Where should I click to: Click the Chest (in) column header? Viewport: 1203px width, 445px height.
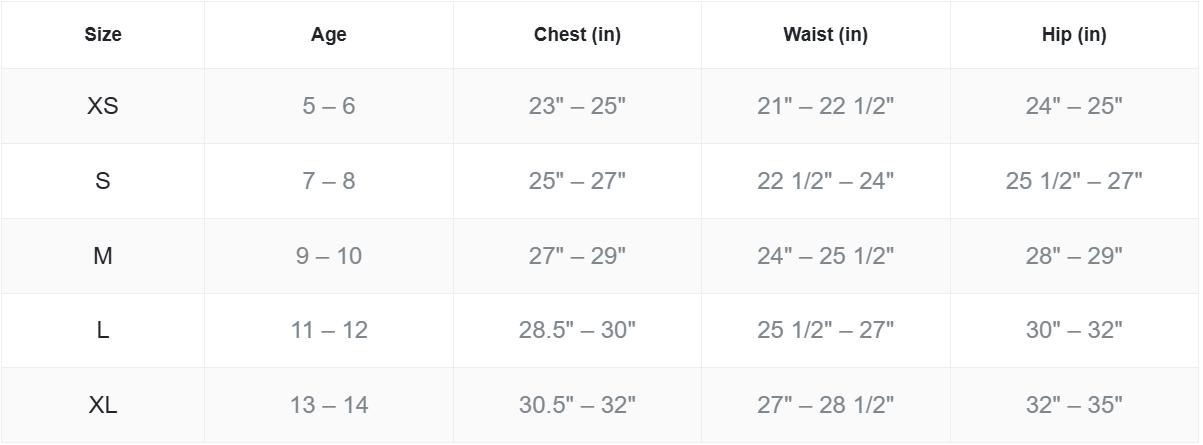(x=577, y=35)
